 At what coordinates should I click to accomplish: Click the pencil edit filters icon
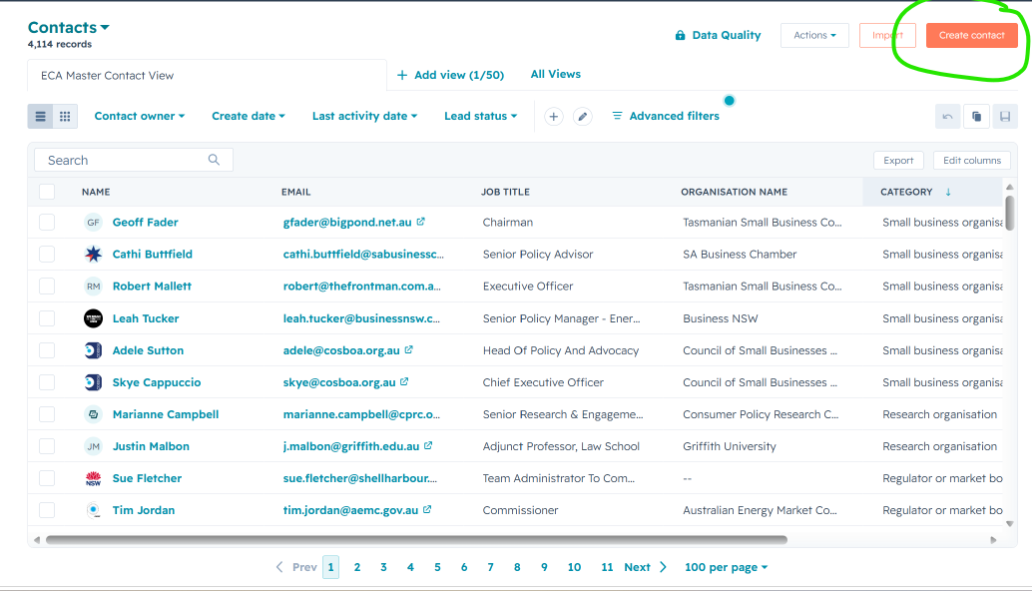[582, 116]
